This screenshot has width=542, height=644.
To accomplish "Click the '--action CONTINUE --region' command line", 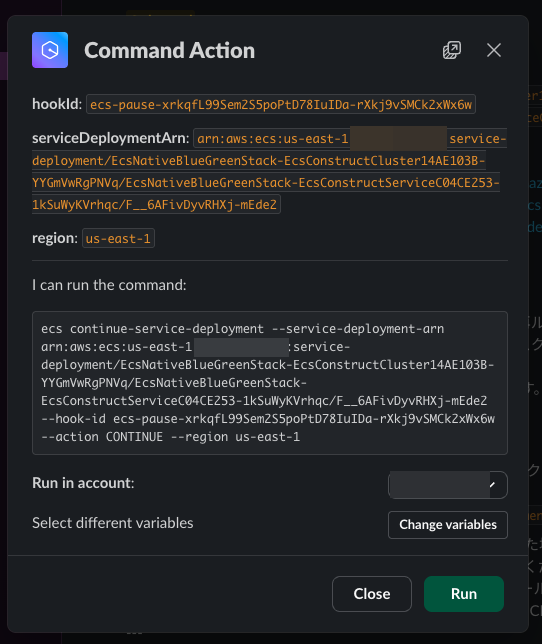I will [170, 437].
